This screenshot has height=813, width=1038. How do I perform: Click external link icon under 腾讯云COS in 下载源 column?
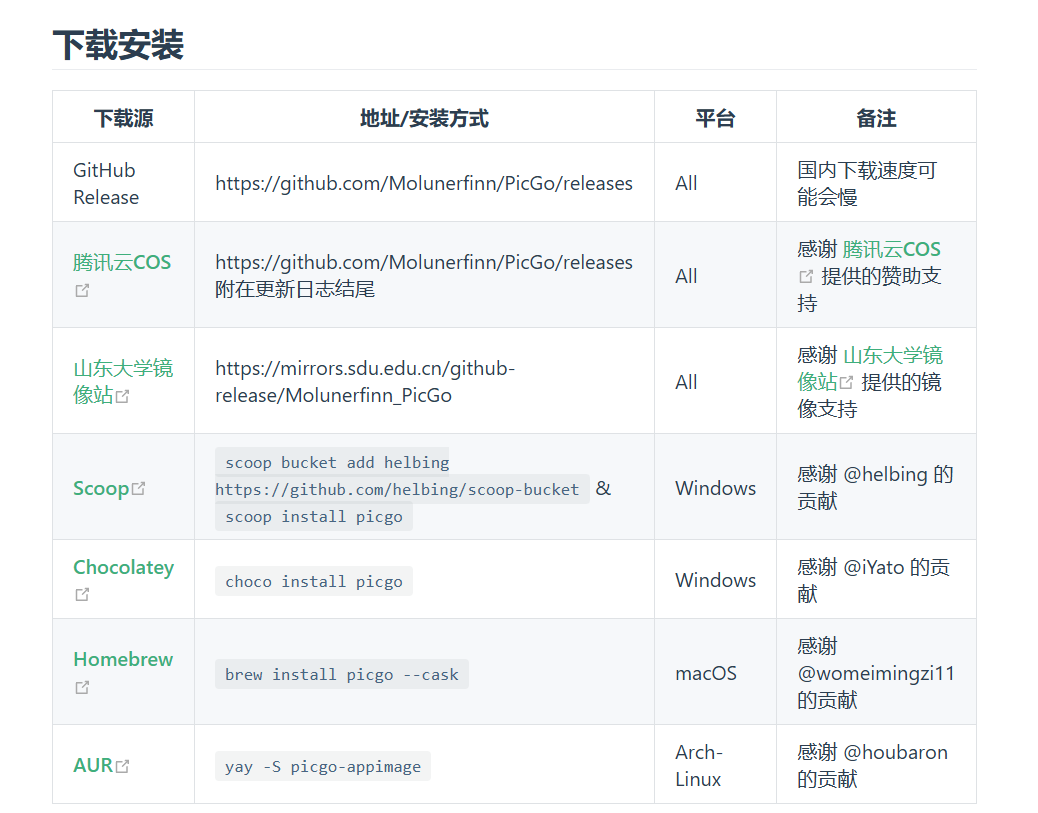click(x=82, y=290)
